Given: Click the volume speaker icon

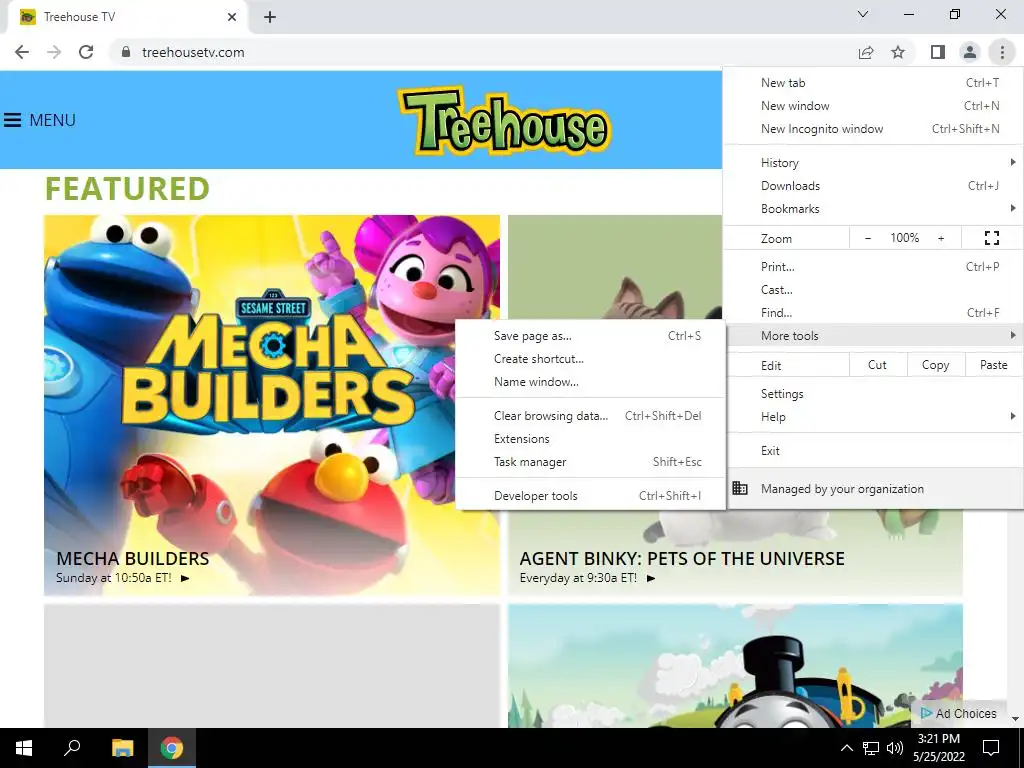Looking at the screenshot, I should 895,748.
